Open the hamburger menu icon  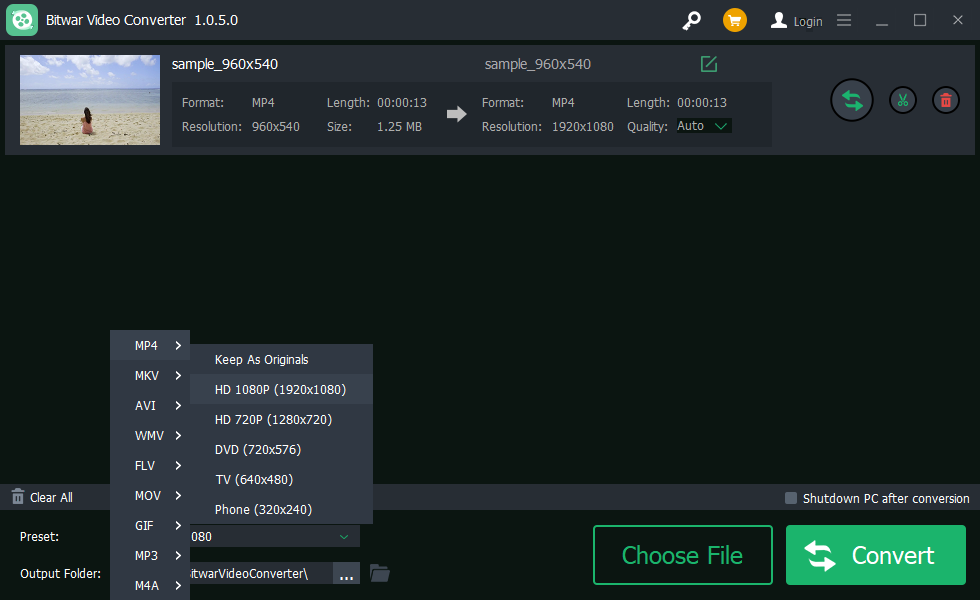pos(844,21)
